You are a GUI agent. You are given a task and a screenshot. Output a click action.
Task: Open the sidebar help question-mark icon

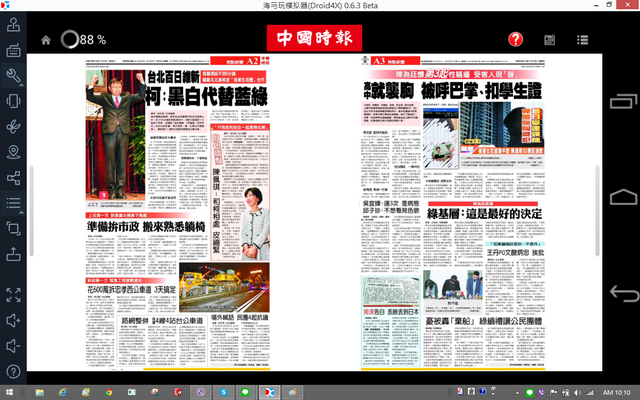point(13,371)
